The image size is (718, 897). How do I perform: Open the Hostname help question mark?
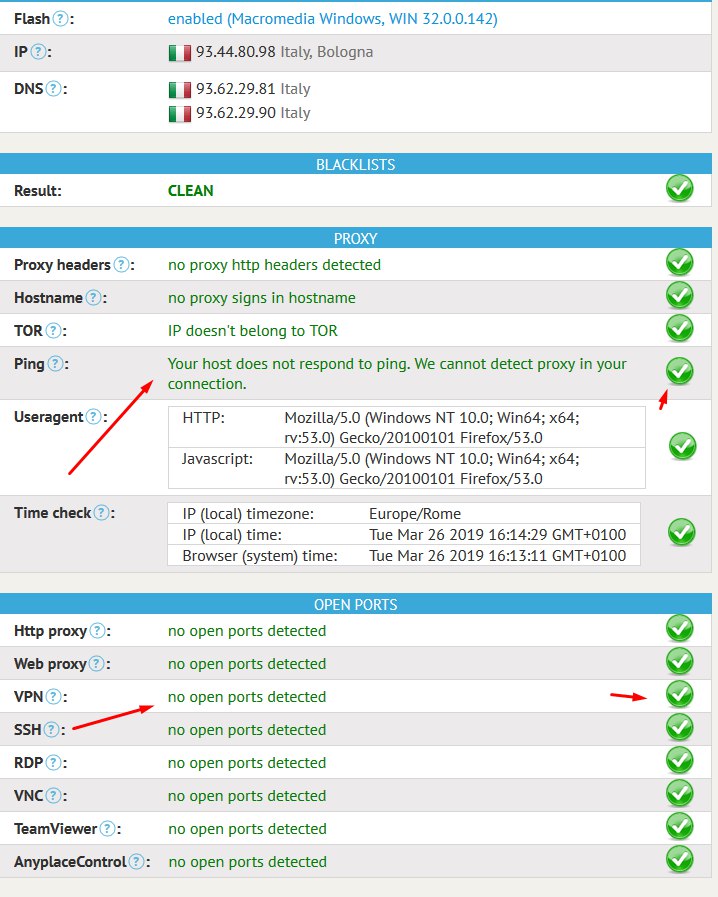[94, 298]
